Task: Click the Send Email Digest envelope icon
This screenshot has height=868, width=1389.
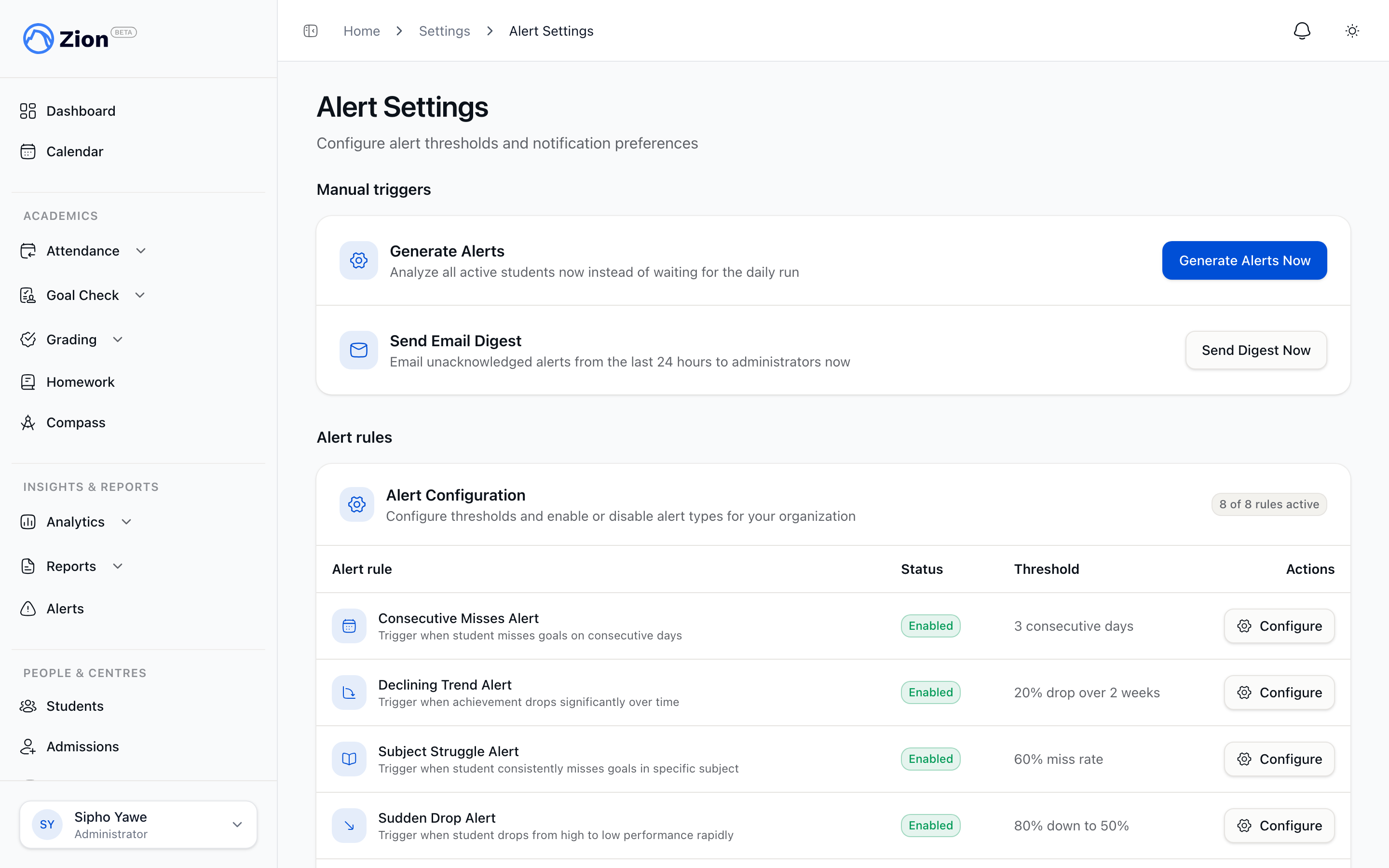Action: tap(359, 350)
